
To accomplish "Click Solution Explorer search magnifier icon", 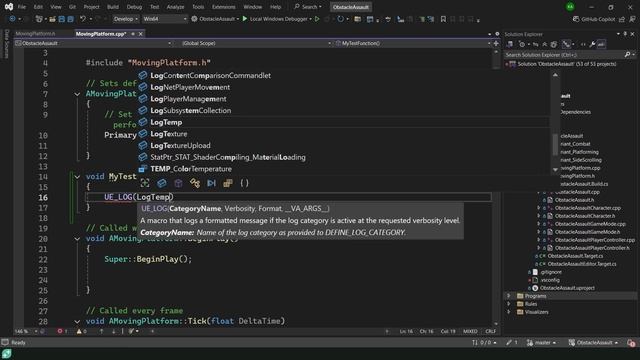I will 627,54.
